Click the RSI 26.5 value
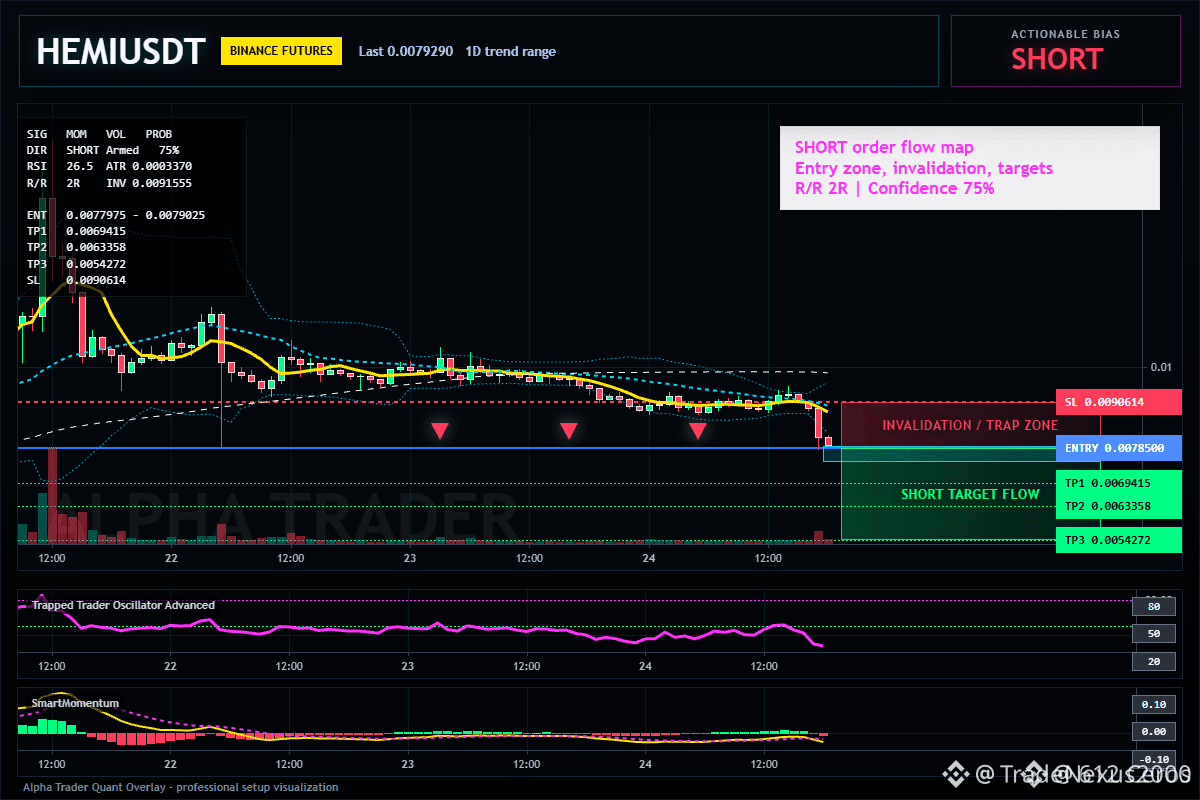Viewport: 1200px width, 800px height. (x=80, y=166)
